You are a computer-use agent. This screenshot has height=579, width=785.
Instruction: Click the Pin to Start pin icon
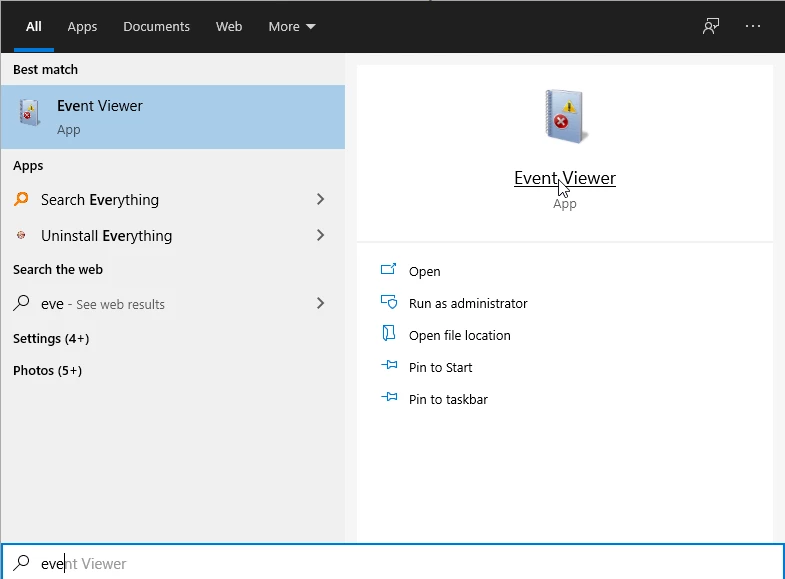tap(389, 365)
